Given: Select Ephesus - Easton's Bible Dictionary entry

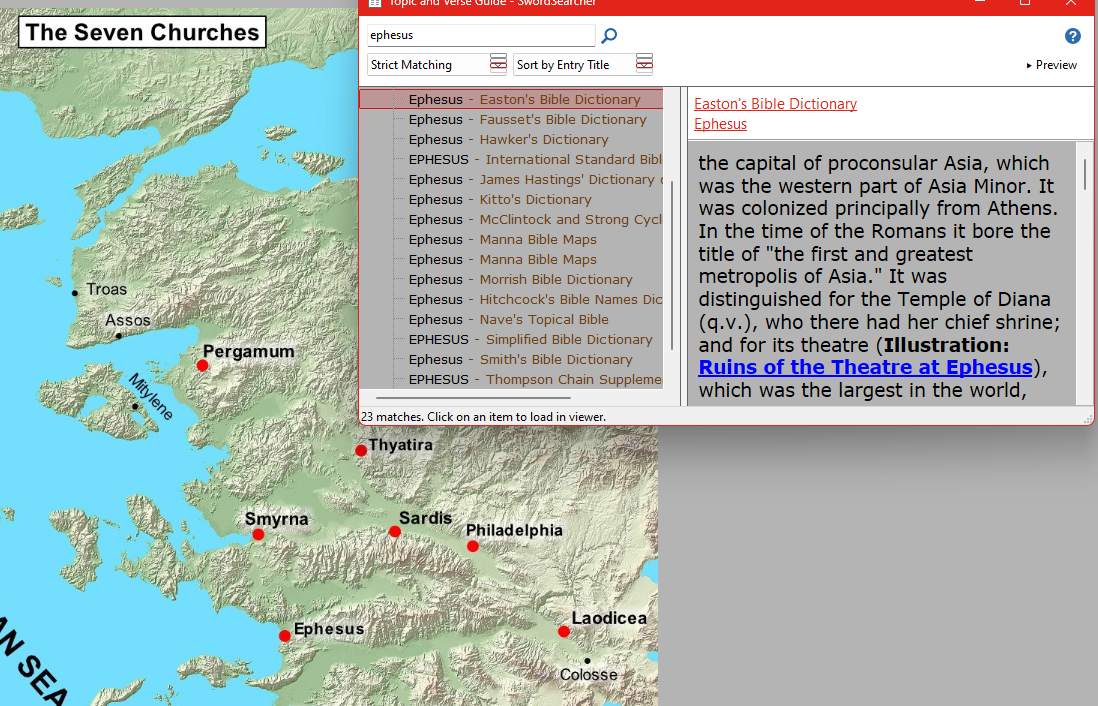Looking at the screenshot, I should tap(511, 99).
